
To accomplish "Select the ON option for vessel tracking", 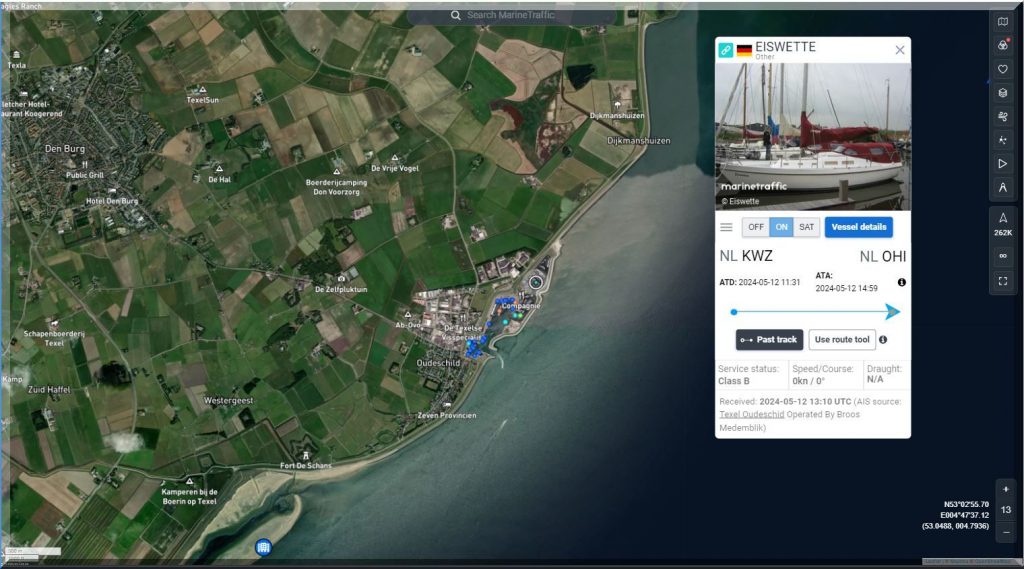I will (781, 227).
